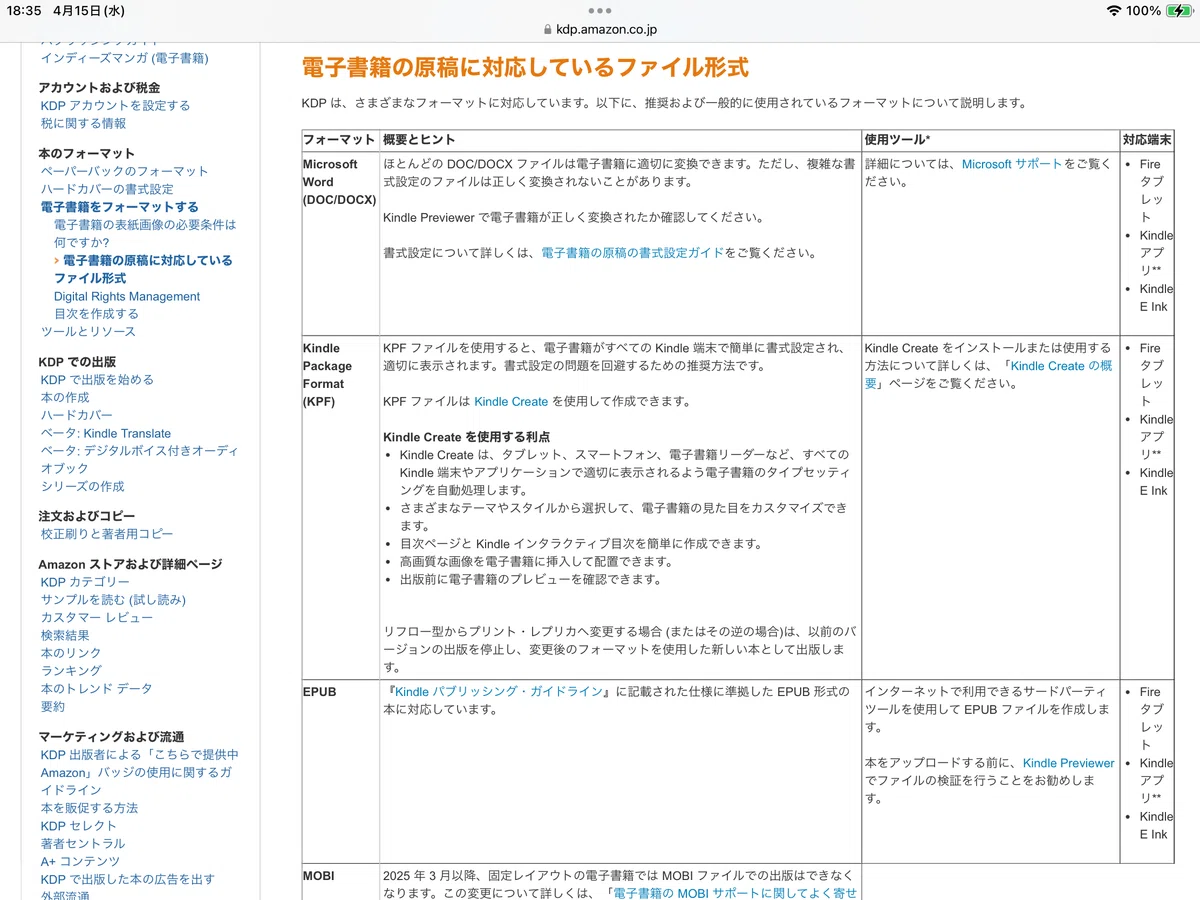Open シリーズの作成 sidebar link
This screenshot has height=900, width=1200.
pyautogui.click(x=83, y=486)
